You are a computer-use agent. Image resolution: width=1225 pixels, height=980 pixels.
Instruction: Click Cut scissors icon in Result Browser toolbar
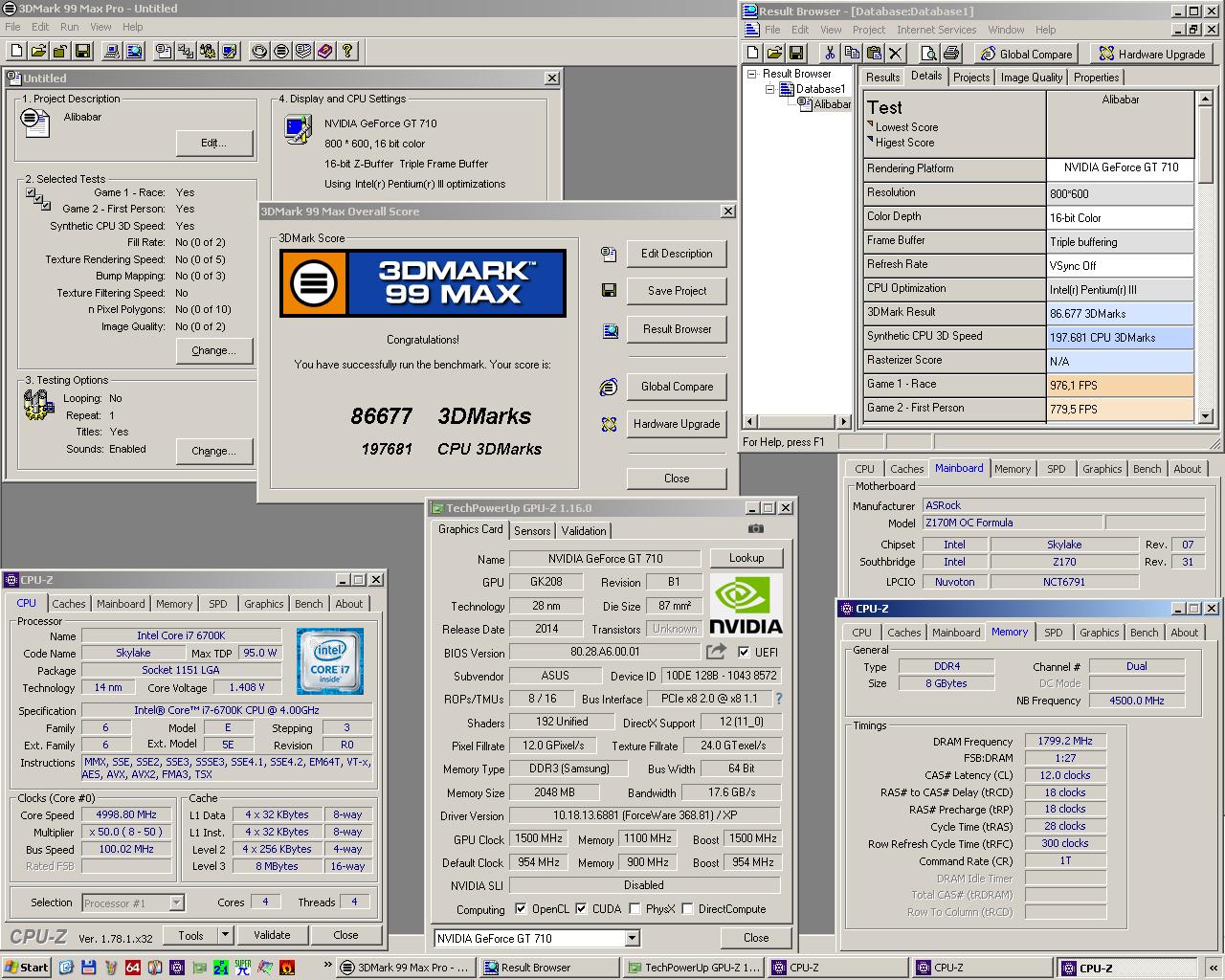[830, 54]
